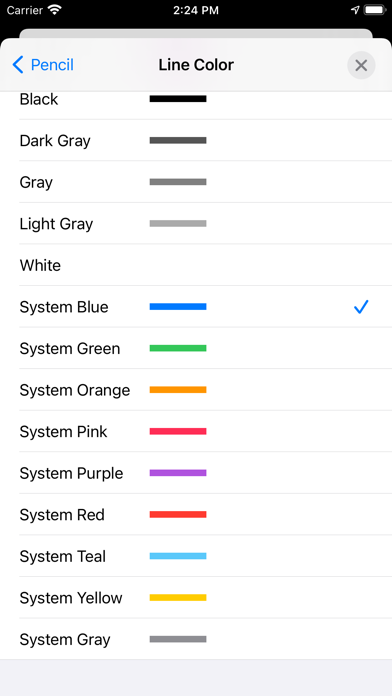The height and width of the screenshot is (696, 392).
Task: Choose System Gray list entry
Action: [x=196, y=639]
